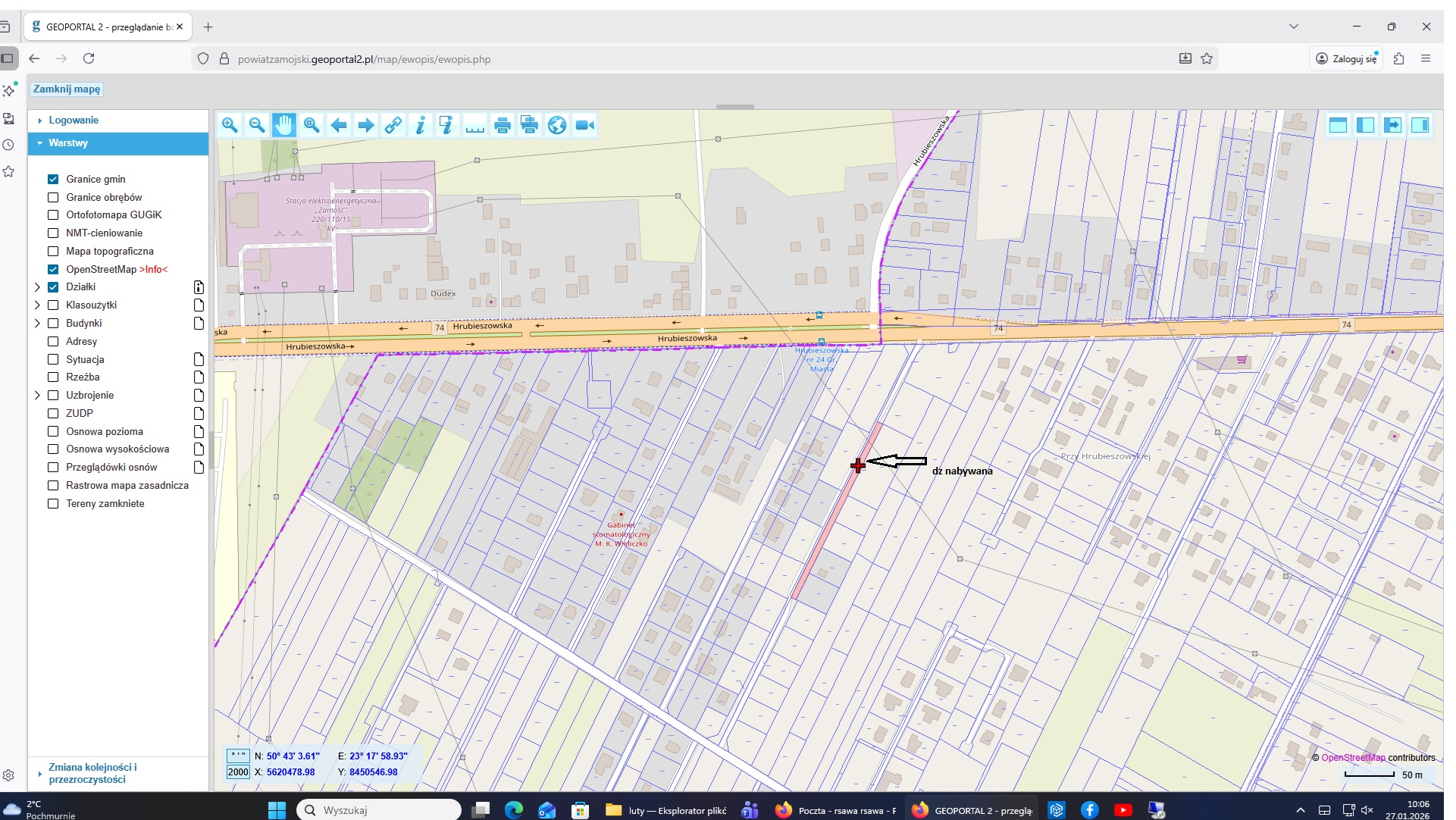Select the zoom out magnifier tool

(x=257, y=125)
